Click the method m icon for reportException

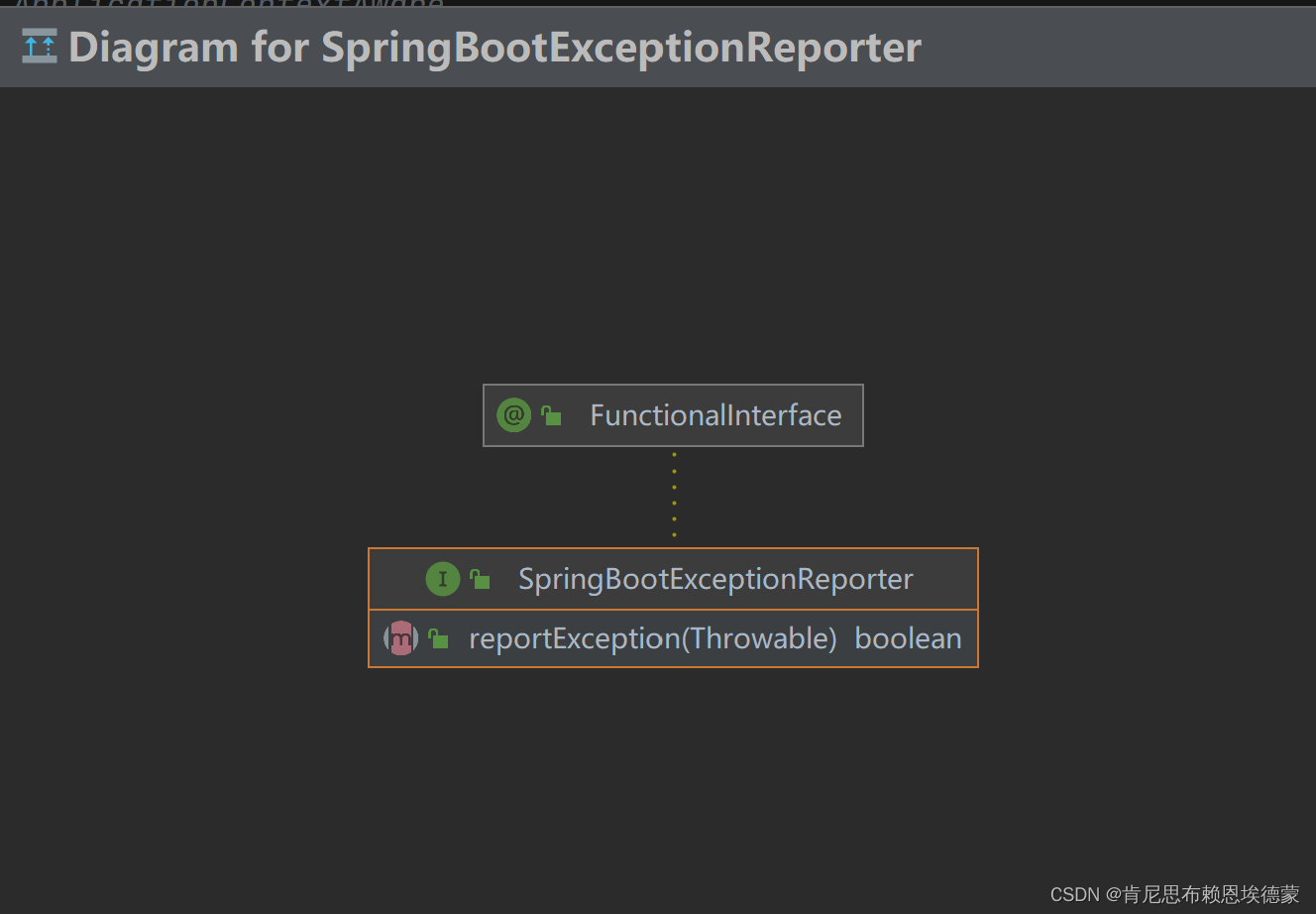coord(400,638)
